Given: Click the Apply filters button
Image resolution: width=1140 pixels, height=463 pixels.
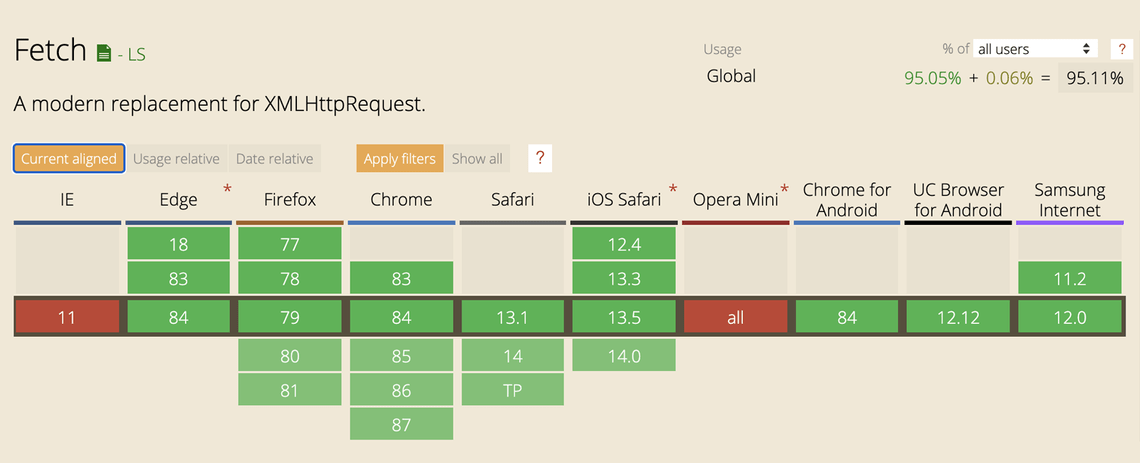Looking at the screenshot, I should 400,158.
